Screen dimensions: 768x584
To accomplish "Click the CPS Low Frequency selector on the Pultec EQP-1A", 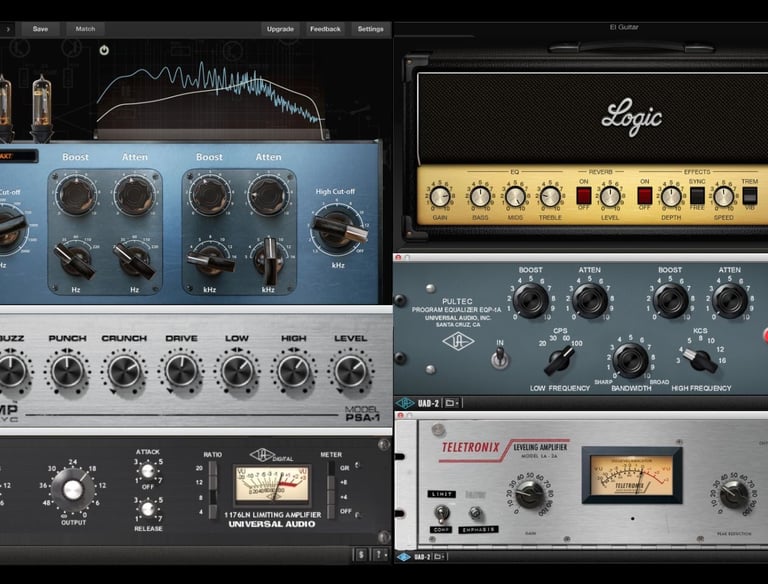I will (x=560, y=360).
